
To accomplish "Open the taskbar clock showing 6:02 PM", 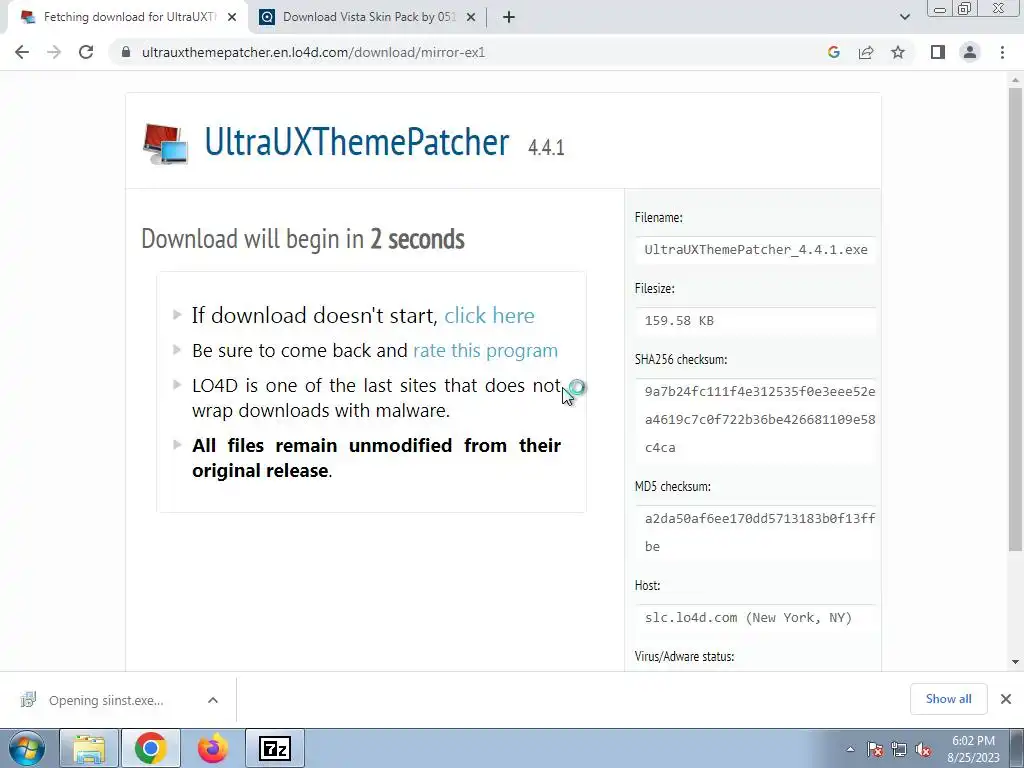I will 973,749.
